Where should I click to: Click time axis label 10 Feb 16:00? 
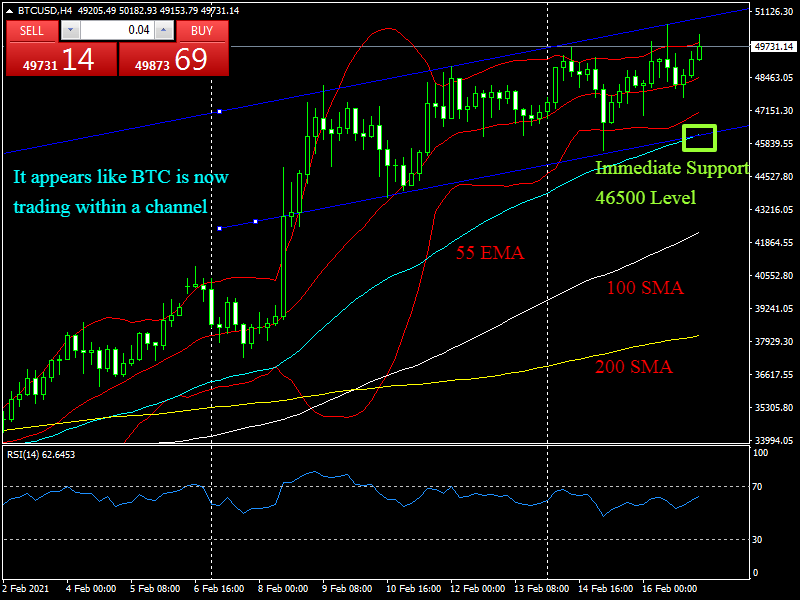[x=413, y=588]
